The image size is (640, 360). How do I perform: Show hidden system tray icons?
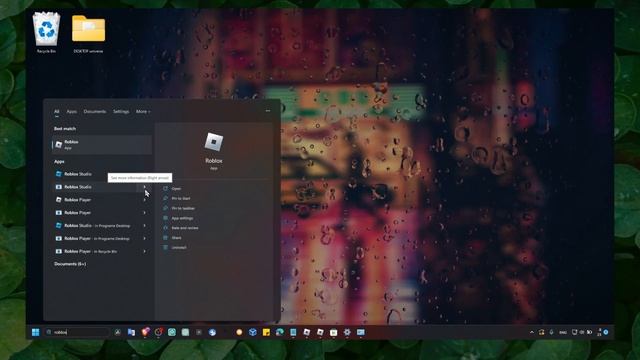click(x=531, y=332)
